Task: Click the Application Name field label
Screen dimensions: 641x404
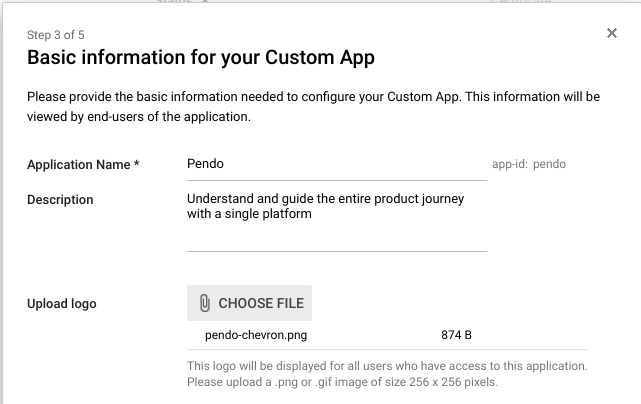Action: pos(78,165)
